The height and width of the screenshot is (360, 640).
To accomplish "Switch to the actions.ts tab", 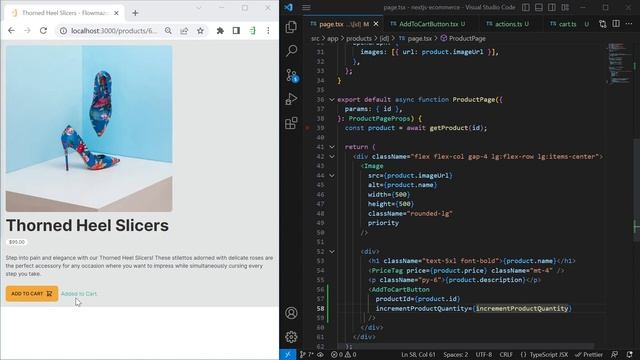I will 508,24.
